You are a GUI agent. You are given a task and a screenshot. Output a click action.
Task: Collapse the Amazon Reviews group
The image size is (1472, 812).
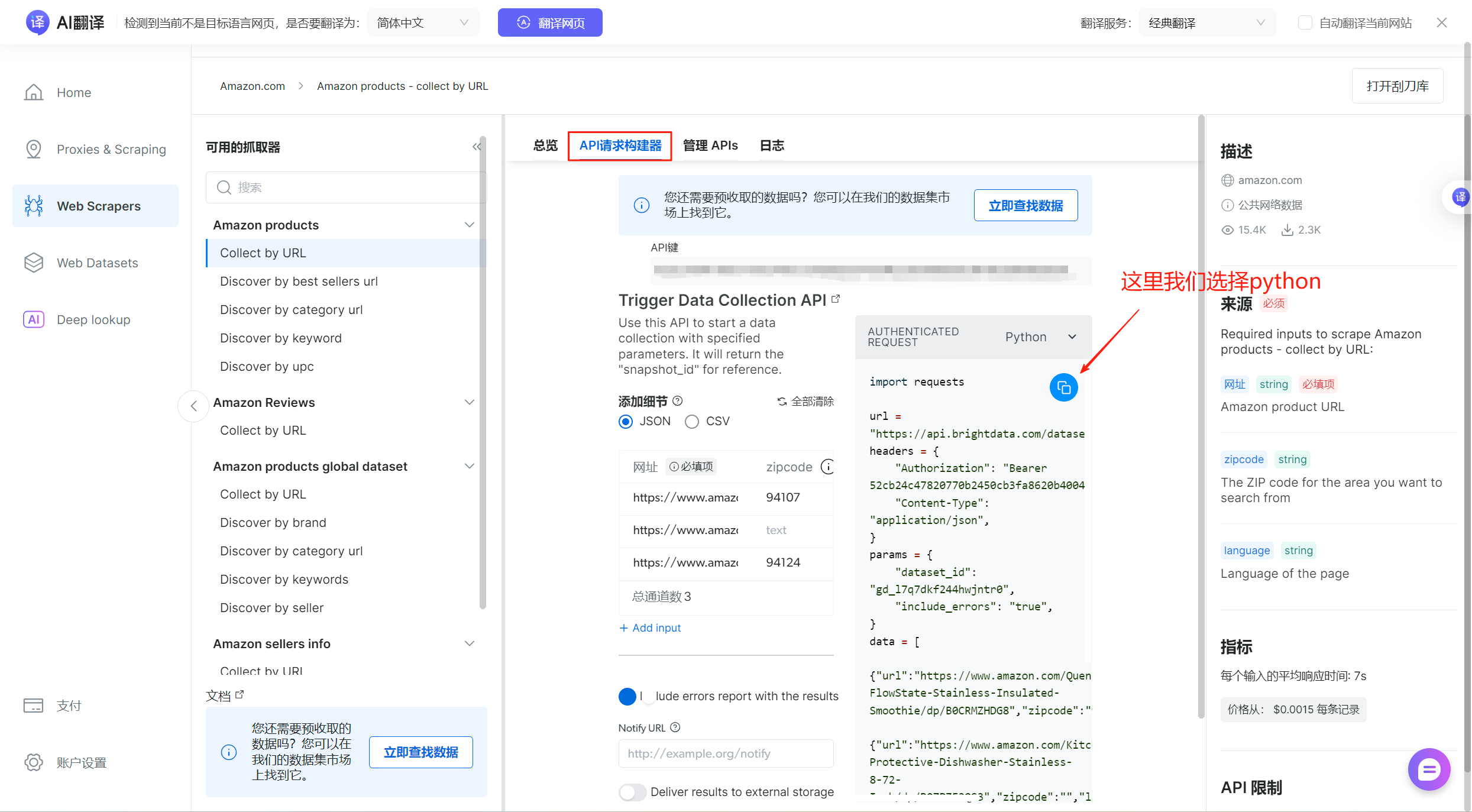point(470,402)
